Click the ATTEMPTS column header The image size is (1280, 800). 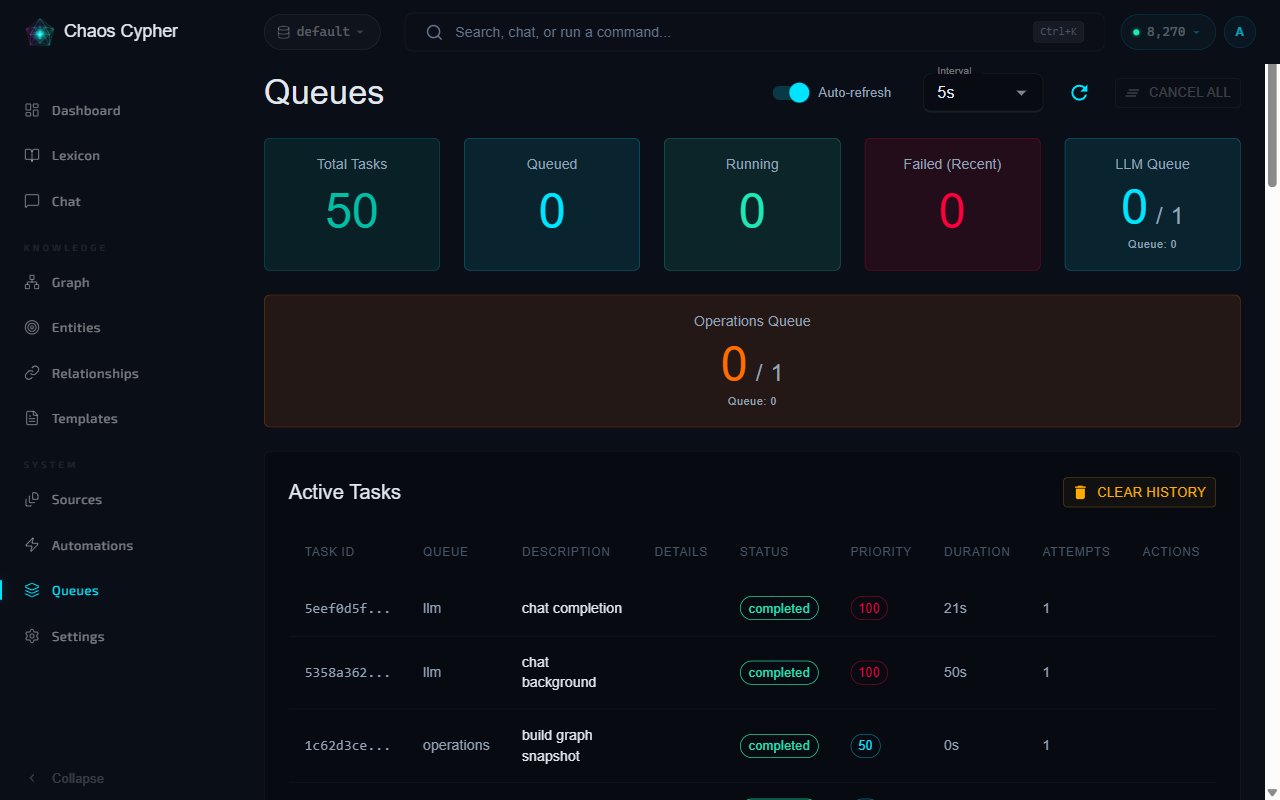coord(1076,552)
